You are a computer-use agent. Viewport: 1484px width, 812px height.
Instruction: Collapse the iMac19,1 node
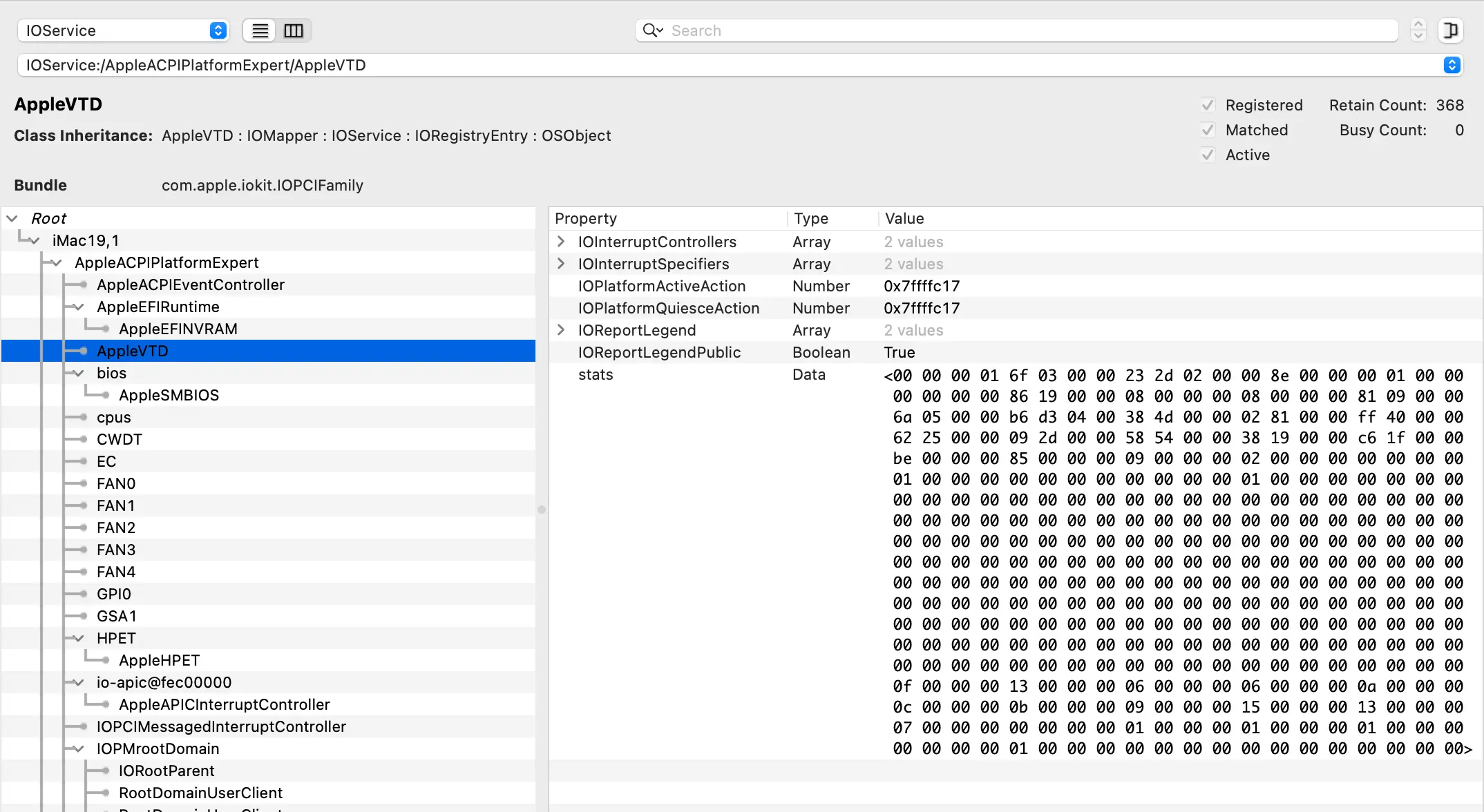point(34,240)
